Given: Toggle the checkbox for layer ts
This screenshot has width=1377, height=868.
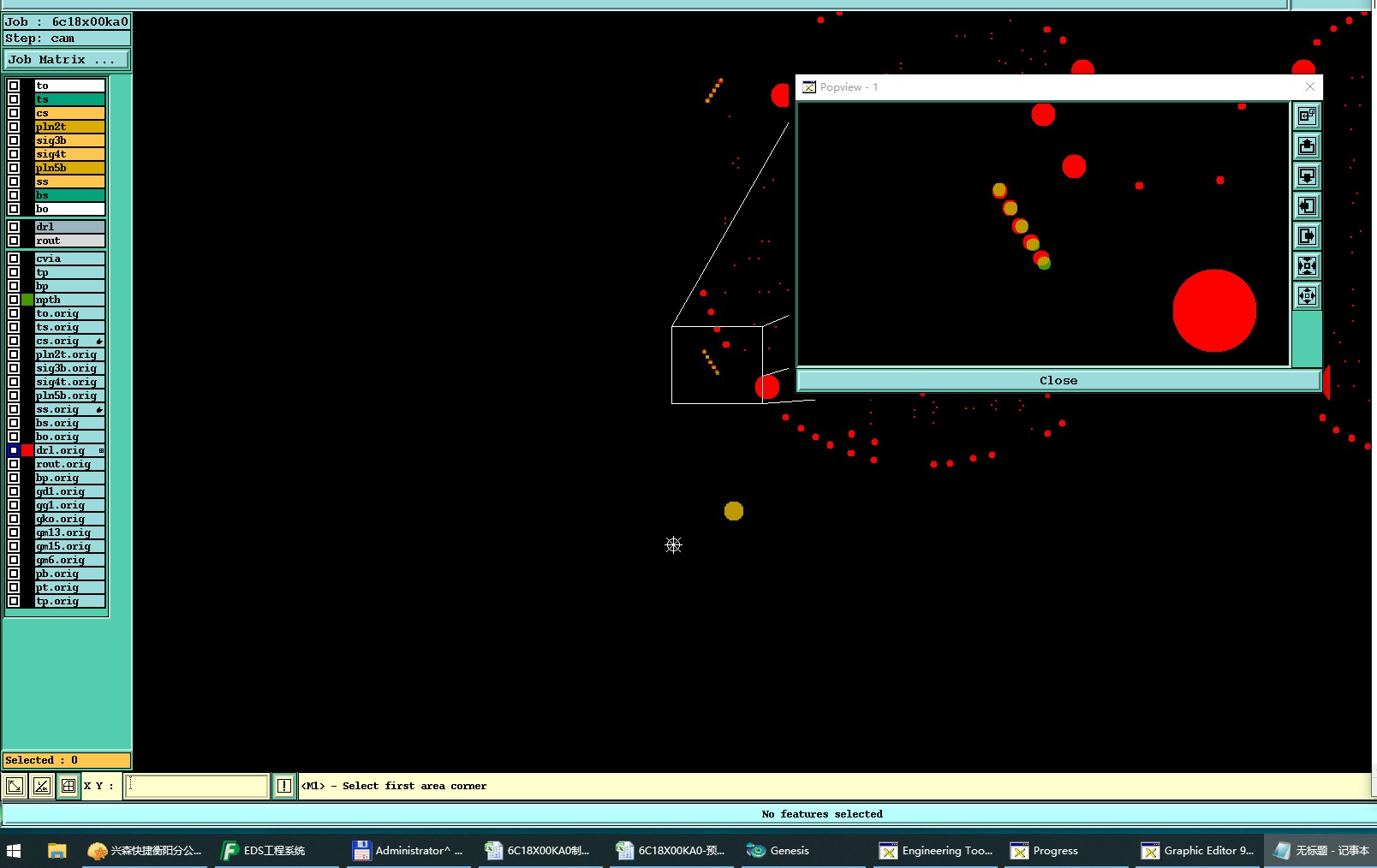Looking at the screenshot, I should coord(14,99).
